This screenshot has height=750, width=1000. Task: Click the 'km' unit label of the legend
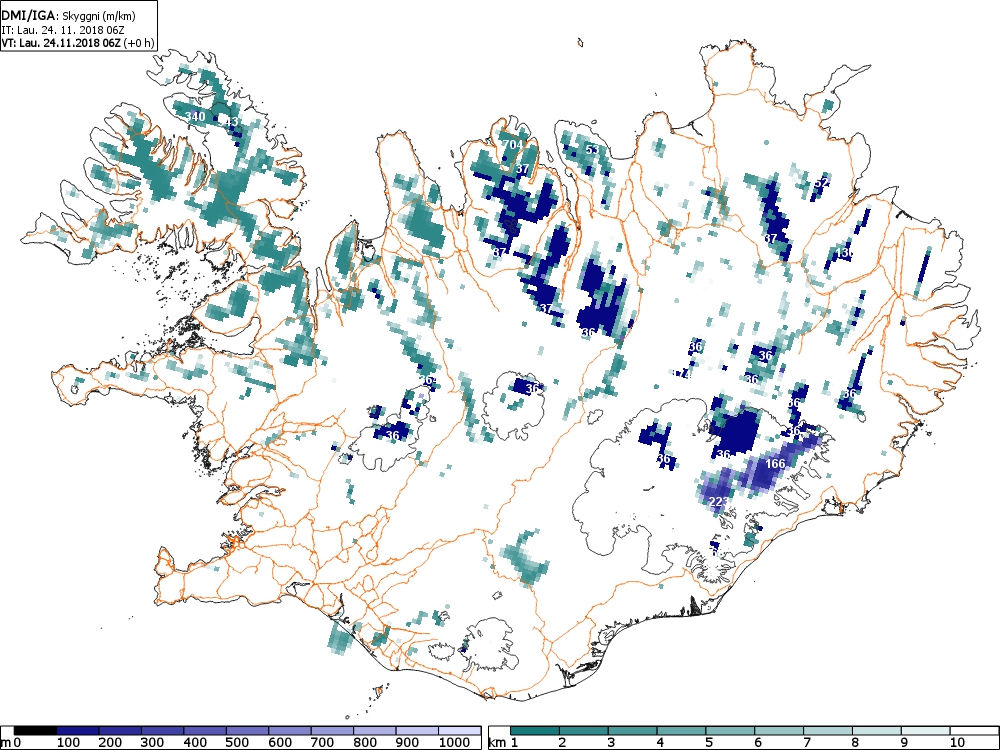click(497, 742)
